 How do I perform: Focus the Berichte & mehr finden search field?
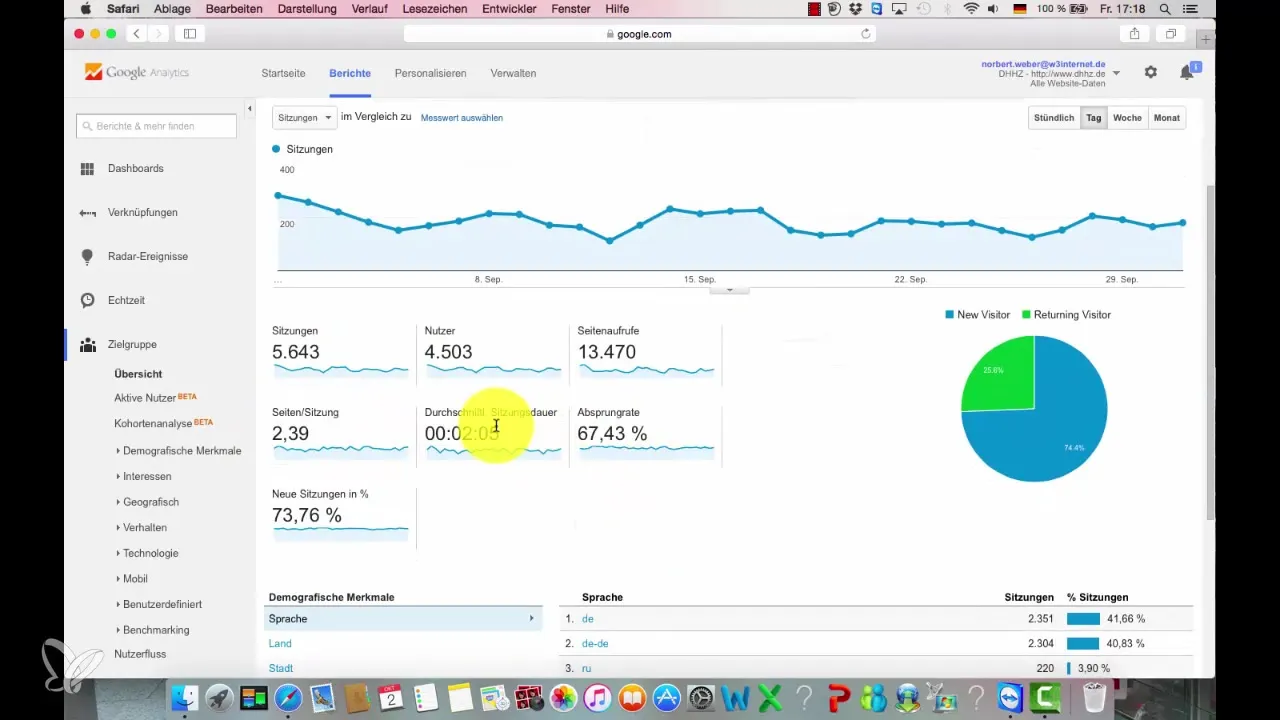click(156, 126)
